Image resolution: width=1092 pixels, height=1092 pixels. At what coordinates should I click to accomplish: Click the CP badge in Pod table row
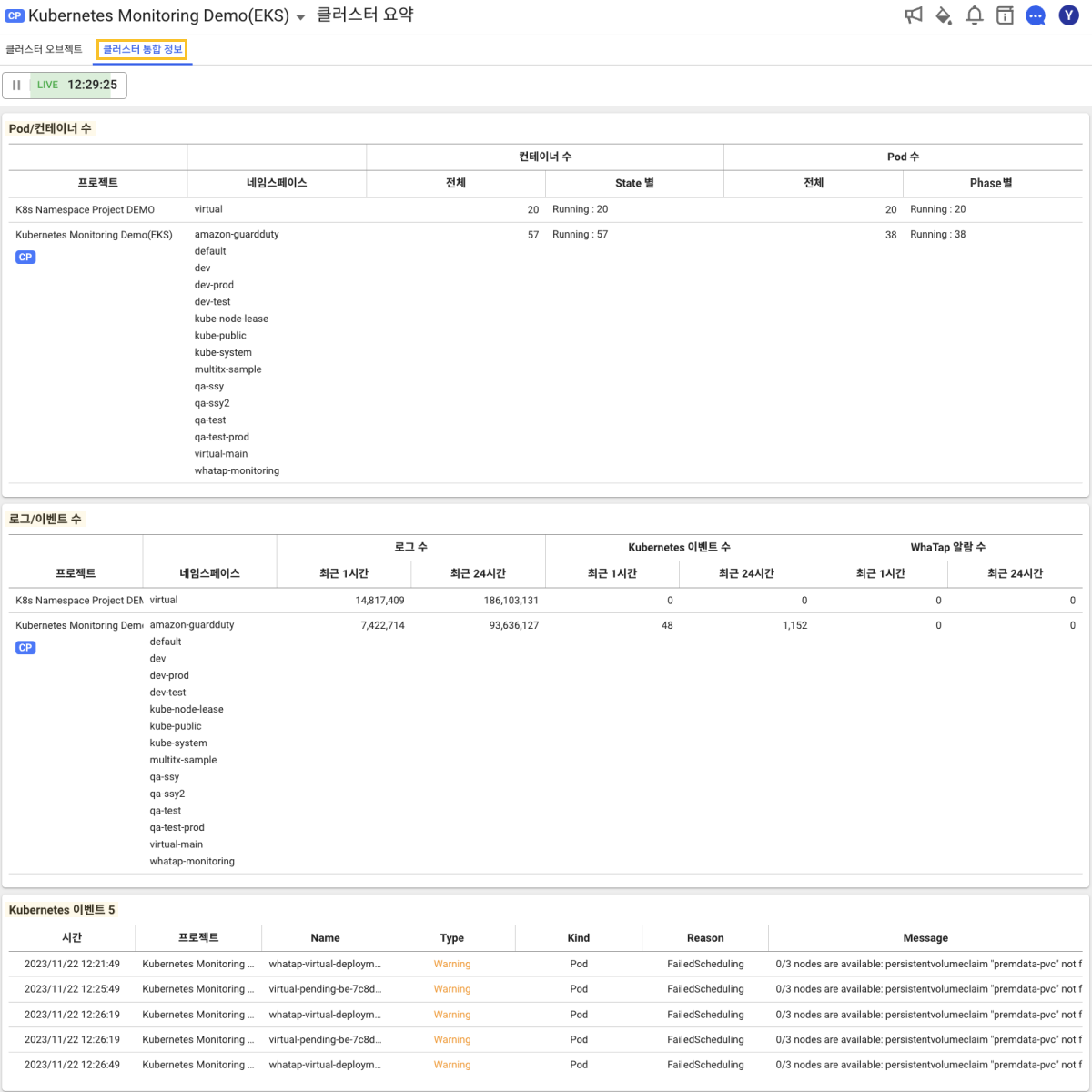25,258
